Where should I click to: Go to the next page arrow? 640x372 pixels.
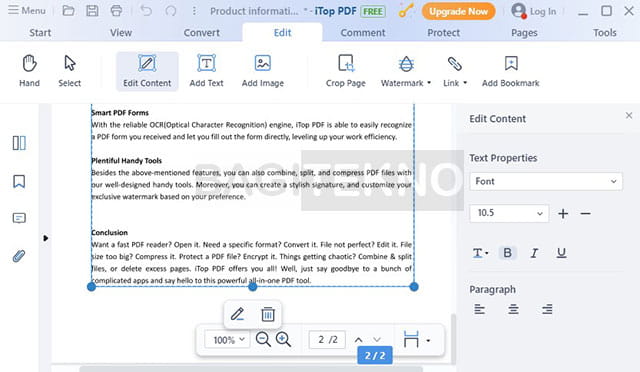click(x=377, y=340)
